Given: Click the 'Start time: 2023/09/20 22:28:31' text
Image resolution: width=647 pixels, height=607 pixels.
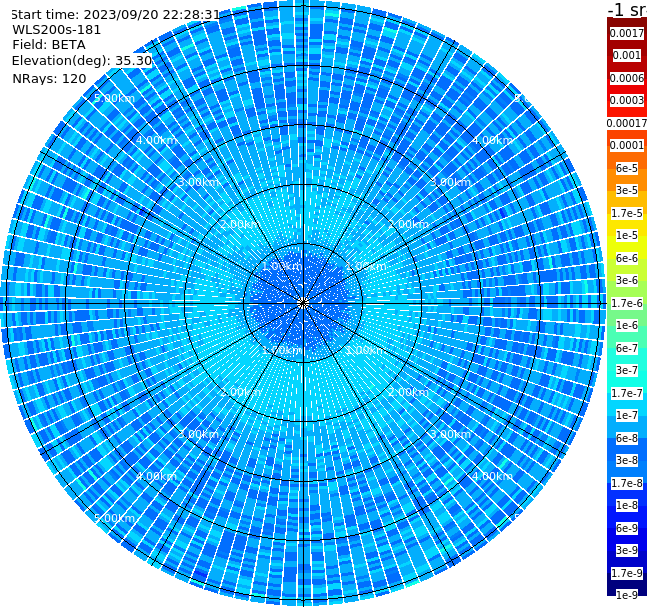Looking at the screenshot, I should [x=115, y=15].
